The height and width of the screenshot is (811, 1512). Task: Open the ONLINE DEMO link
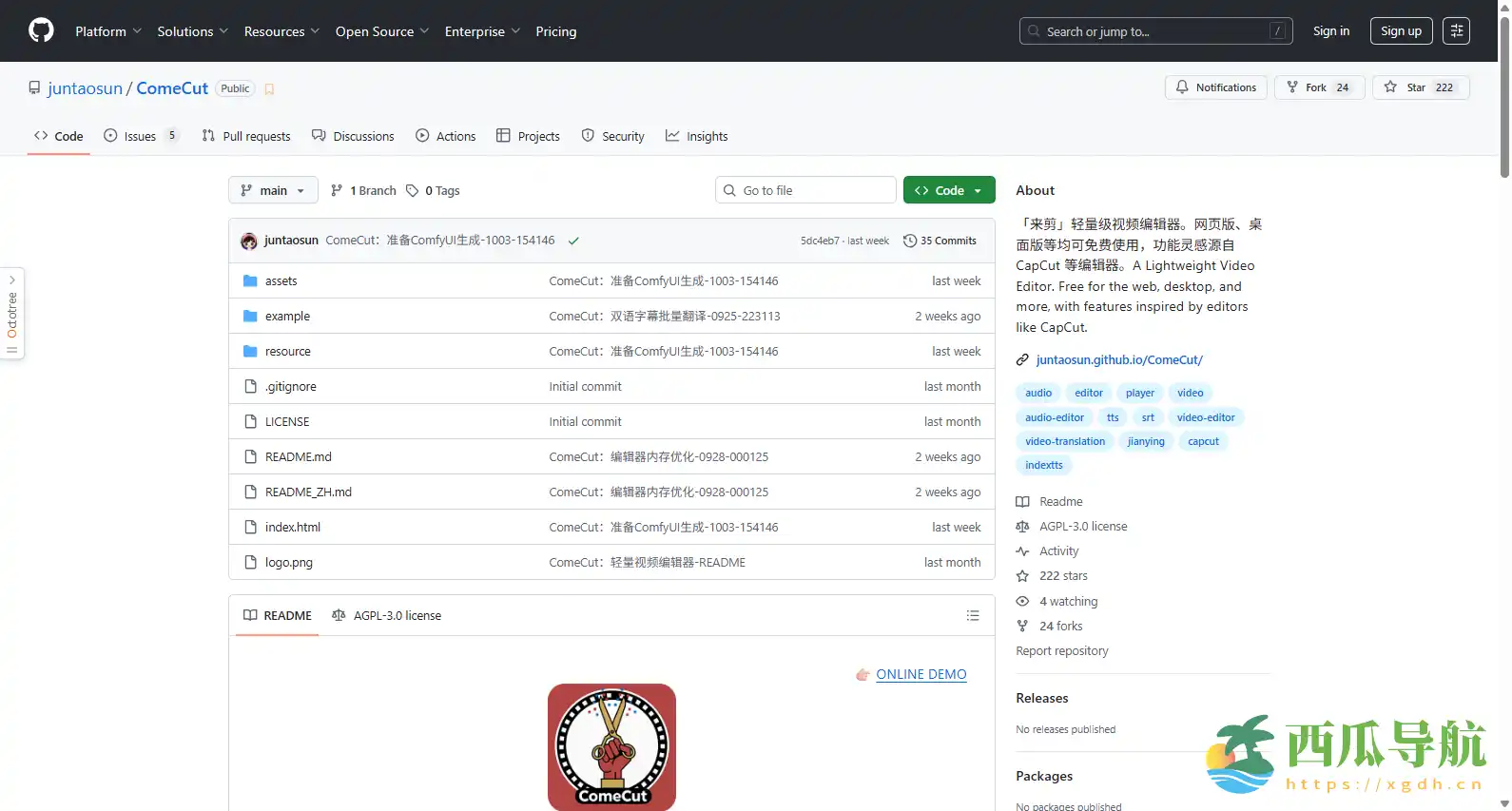(x=921, y=675)
